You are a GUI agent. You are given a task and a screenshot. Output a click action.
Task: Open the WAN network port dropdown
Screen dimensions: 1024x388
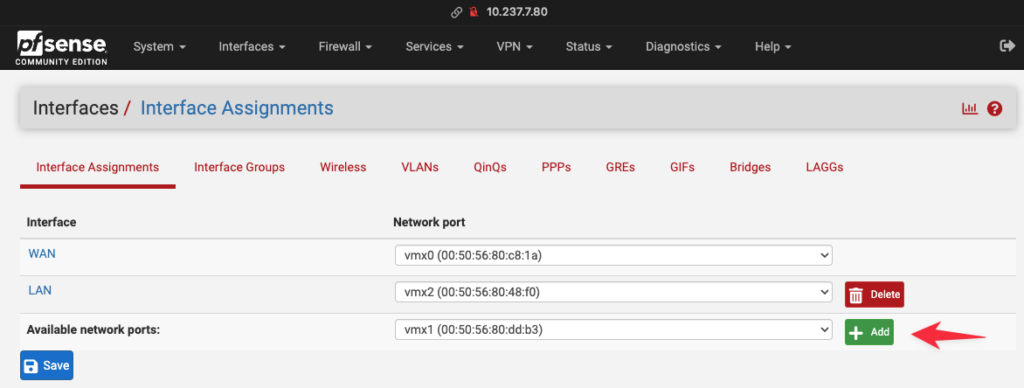click(613, 256)
